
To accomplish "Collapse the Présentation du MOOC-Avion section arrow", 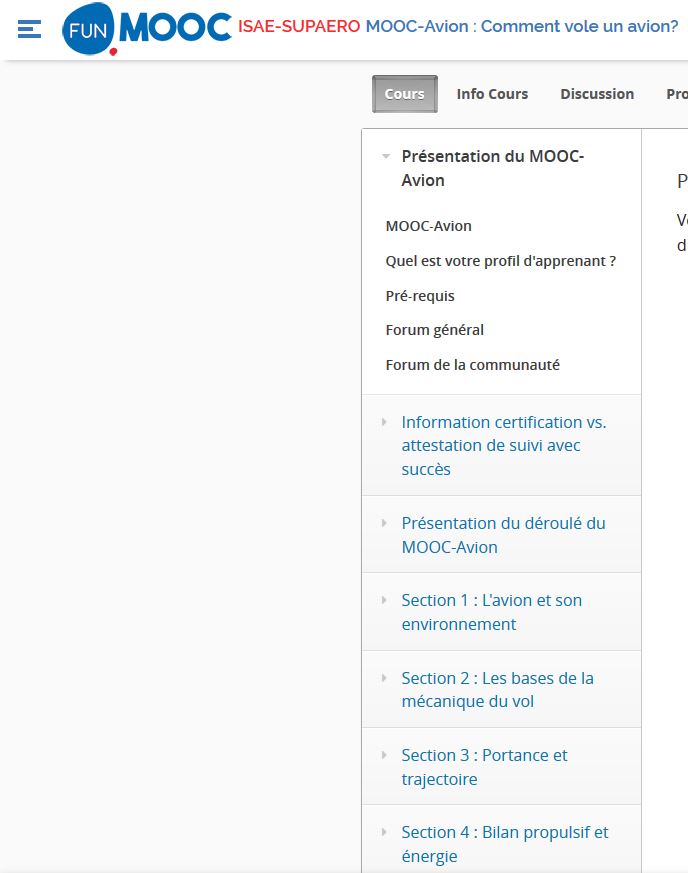I will tap(386, 156).
